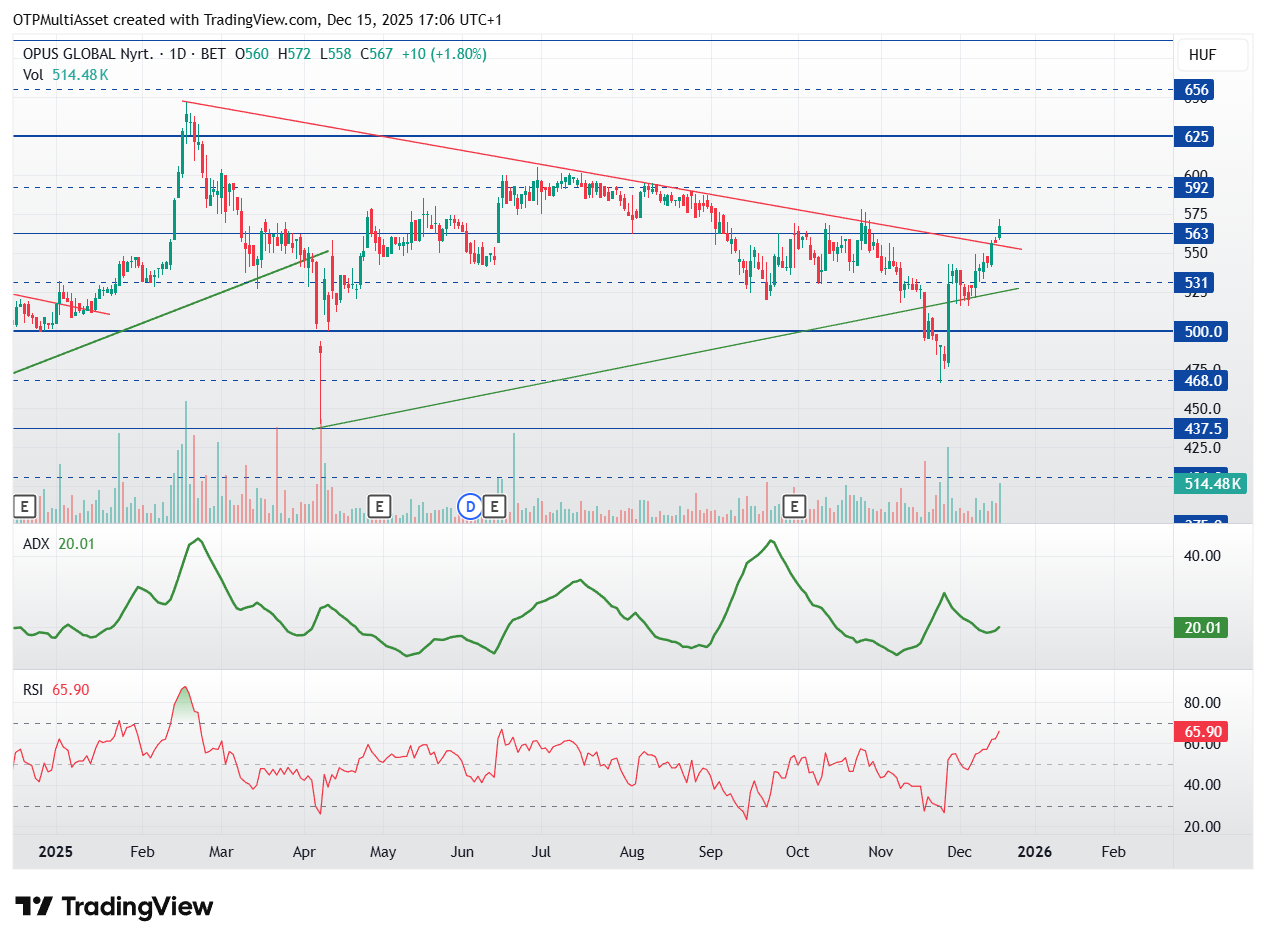Click the 2026 label on the time axis
Viewport: 1266px width, 944px height.
pos(1033,852)
